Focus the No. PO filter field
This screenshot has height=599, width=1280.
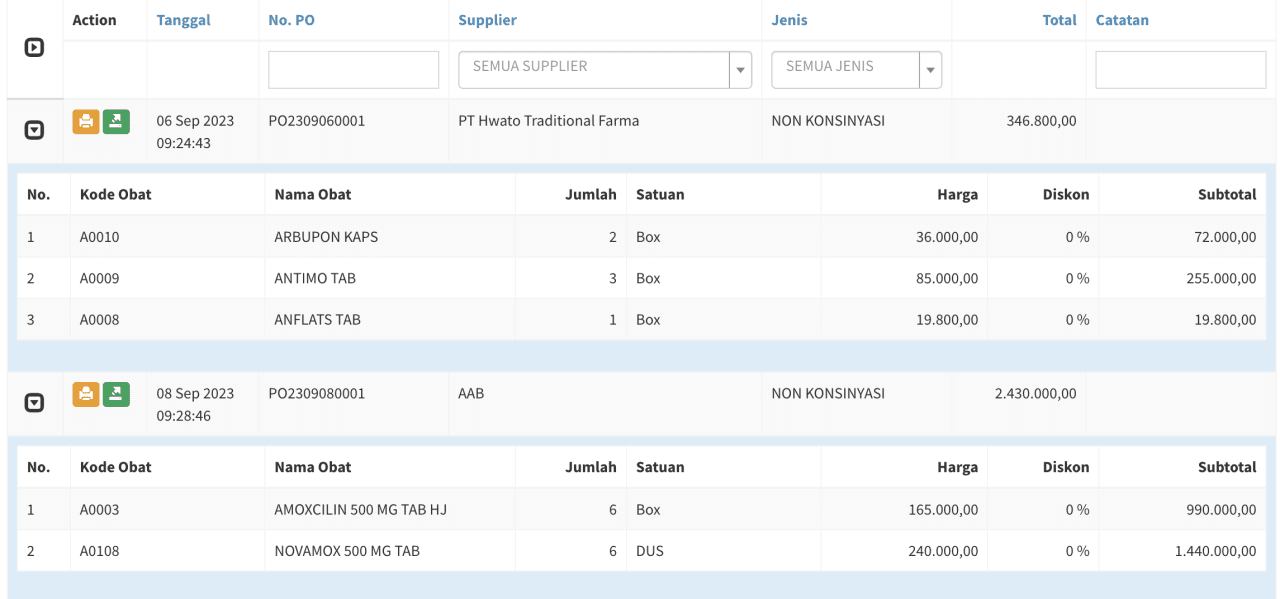(353, 70)
